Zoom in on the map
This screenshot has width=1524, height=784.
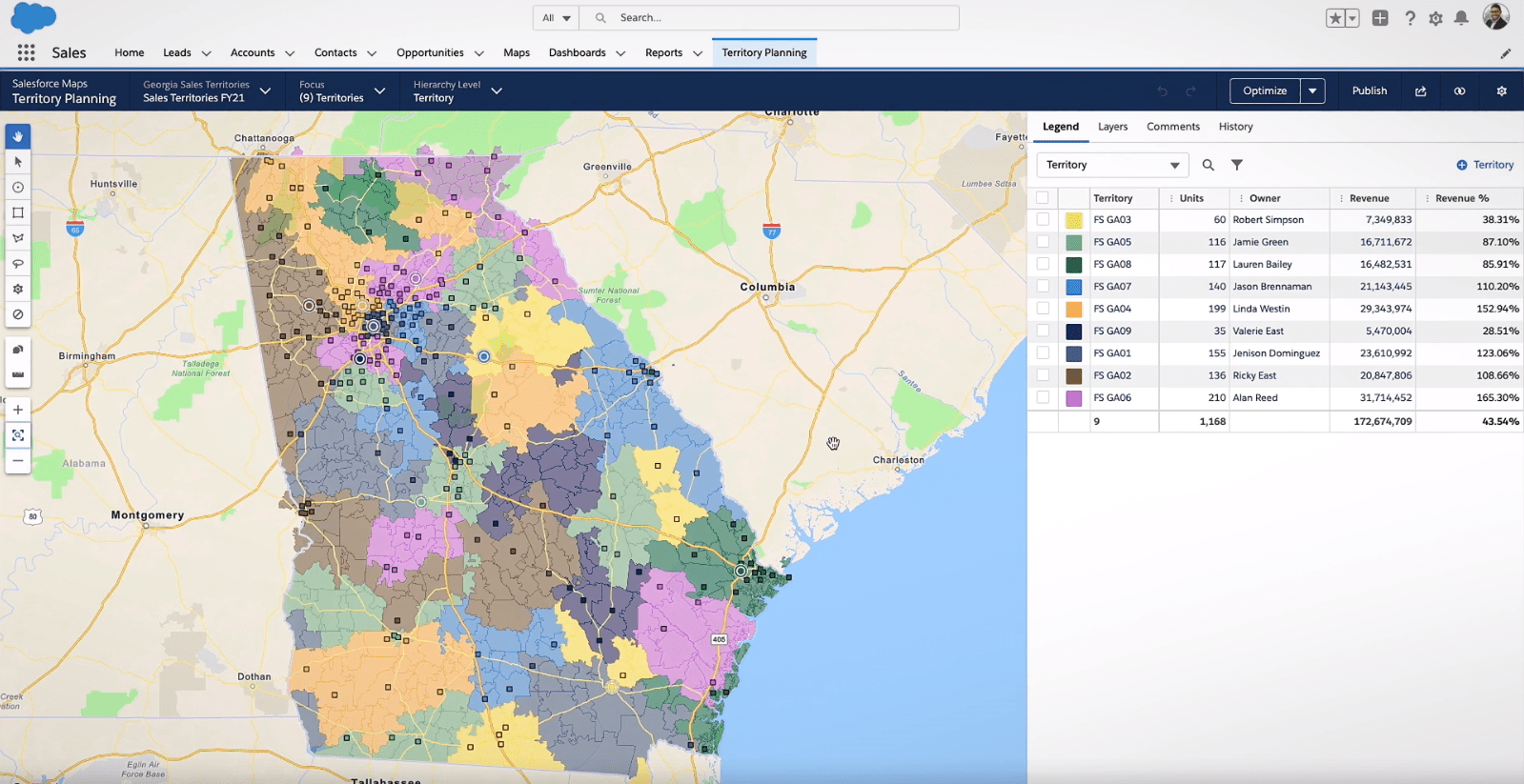tap(18, 410)
